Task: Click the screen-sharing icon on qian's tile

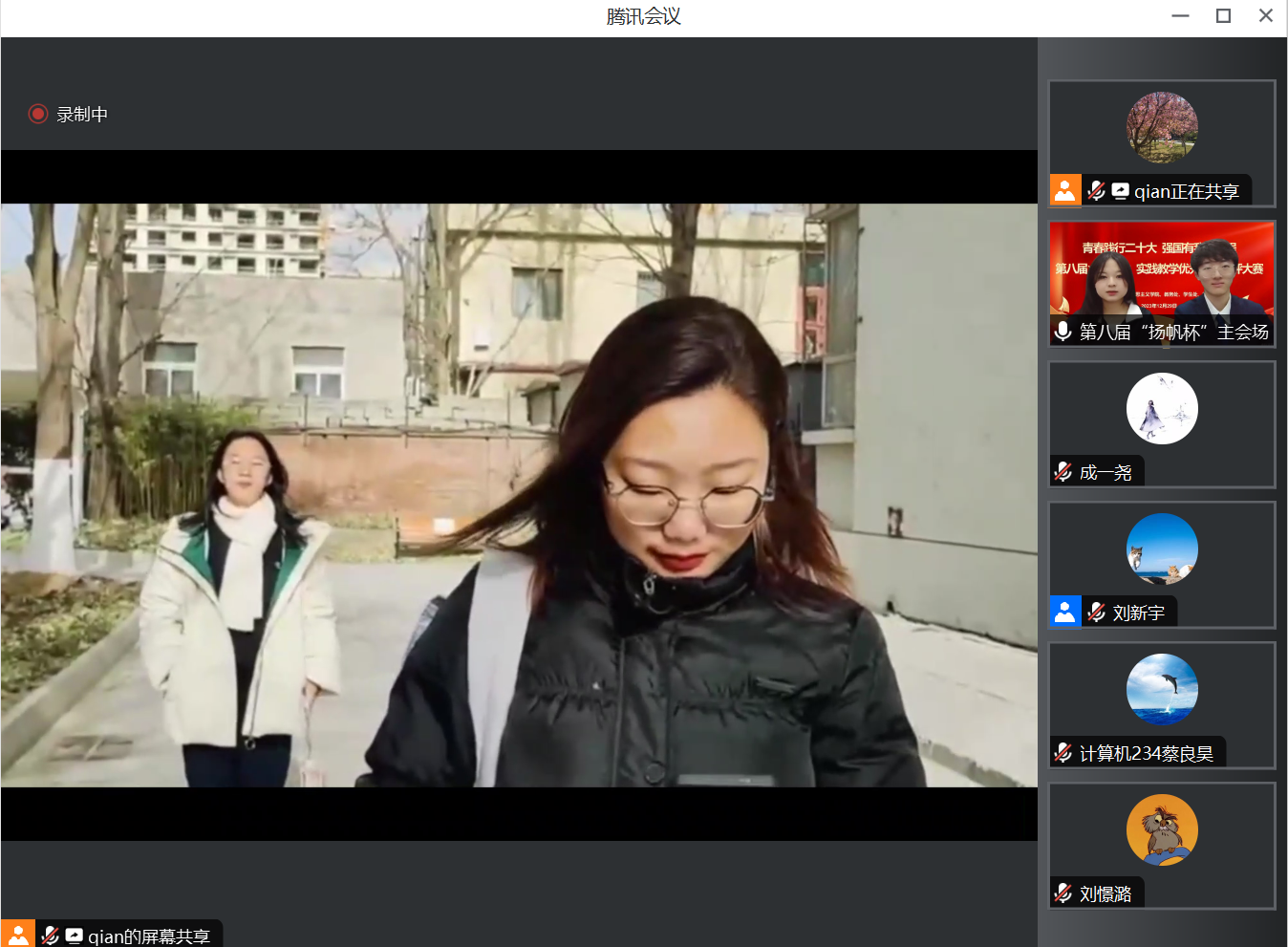Action: click(1119, 189)
